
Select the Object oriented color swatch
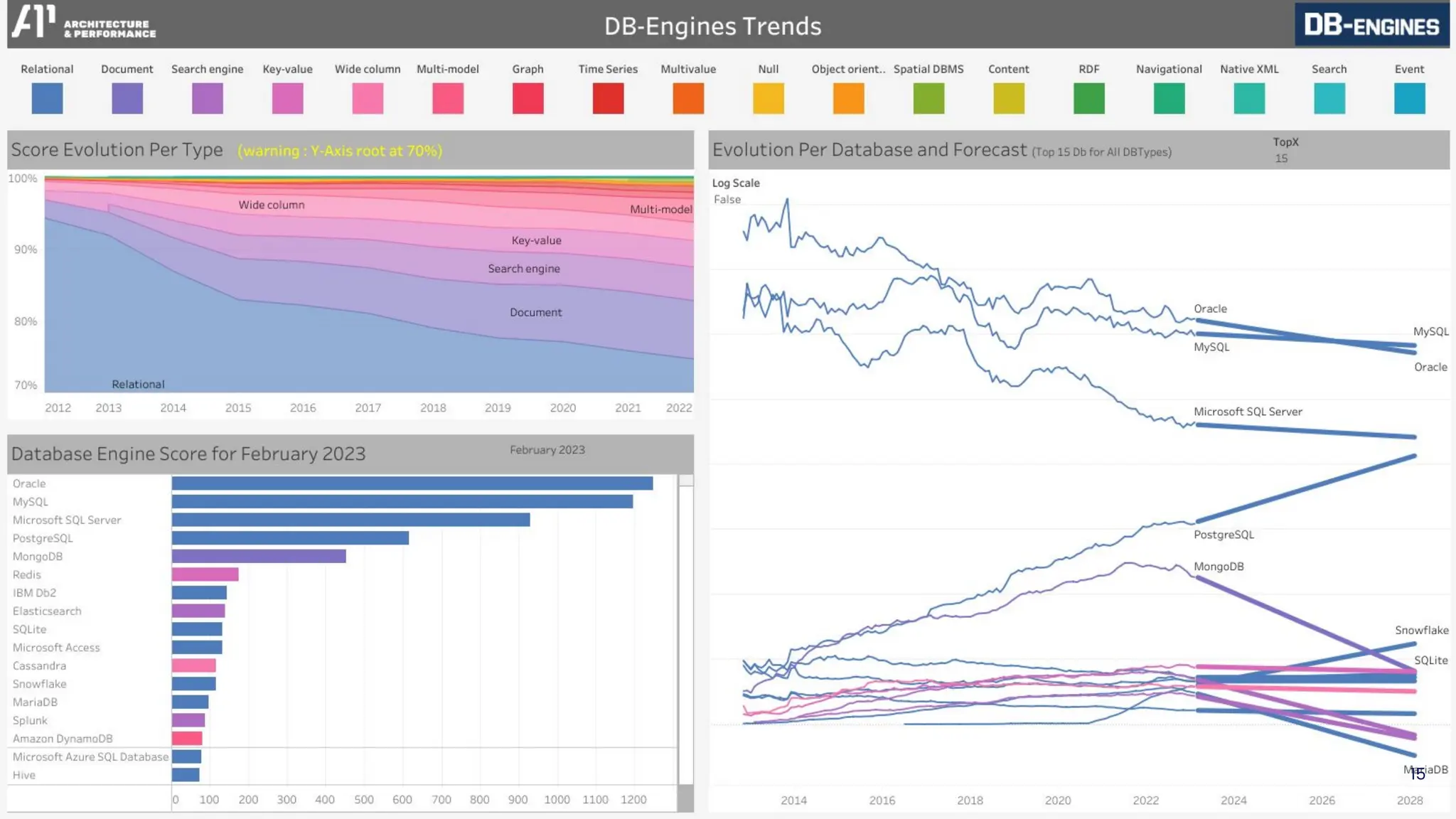tap(849, 98)
